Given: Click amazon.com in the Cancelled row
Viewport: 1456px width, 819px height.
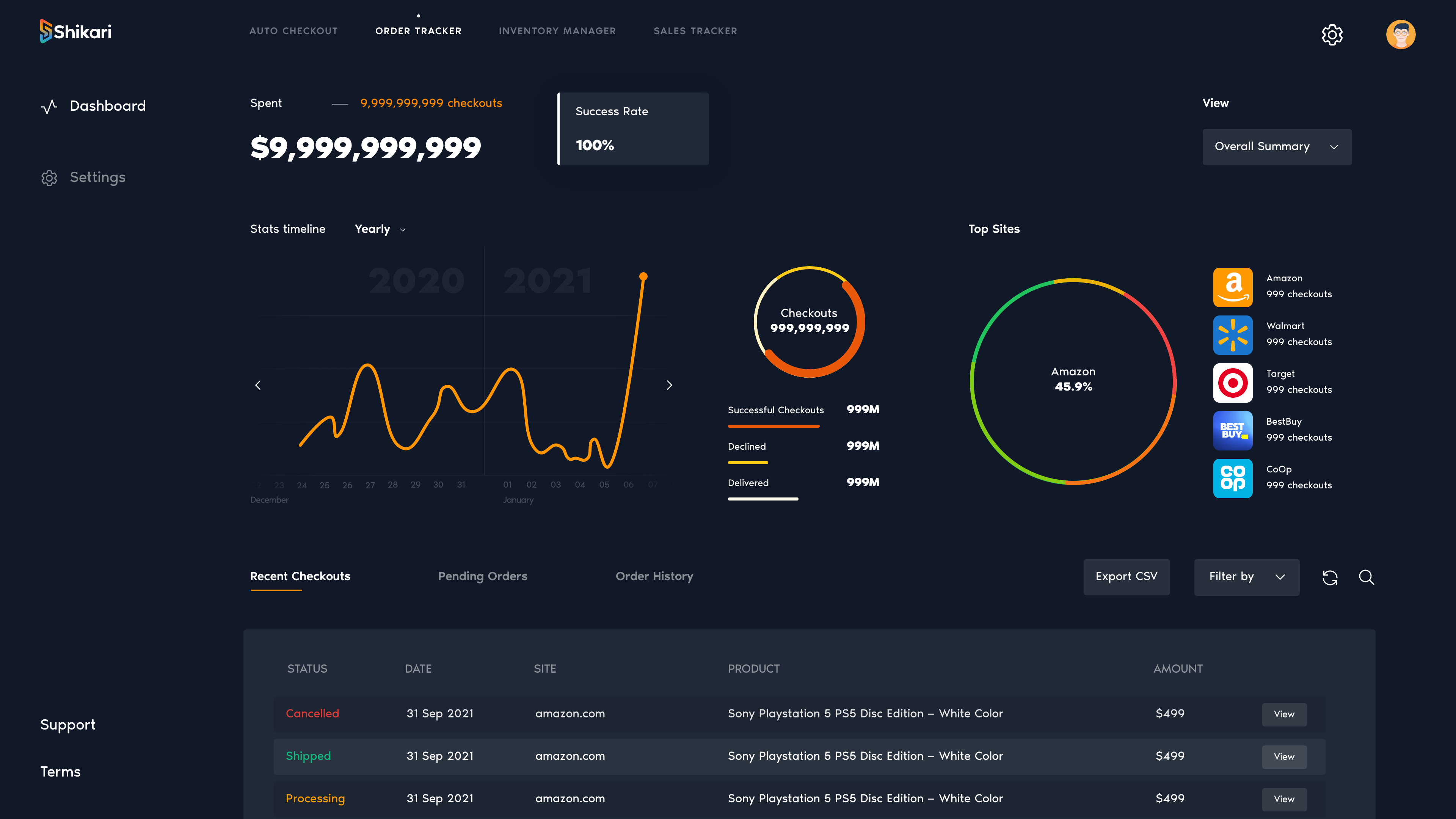Looking at the screenshot, I should (x=570, y=714).
